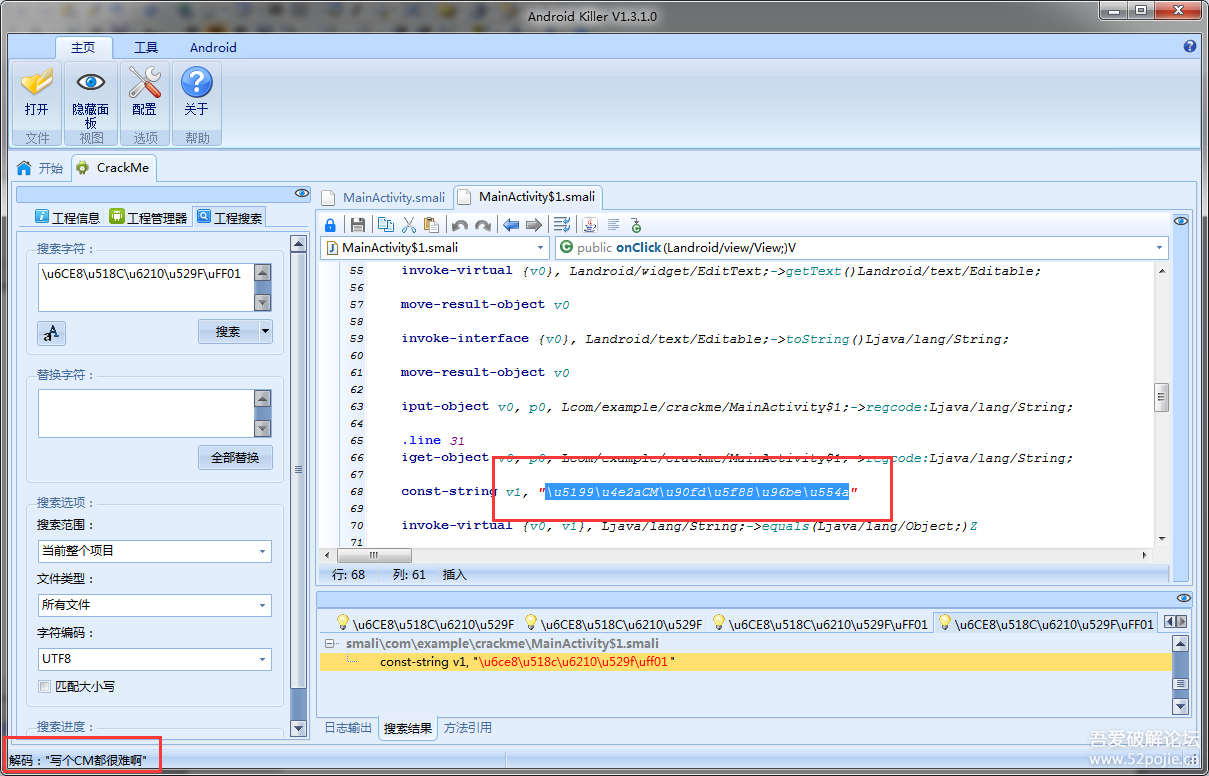Click inside the 替换字符 replace text field
1209x776 pixels.
click(146, 413)
